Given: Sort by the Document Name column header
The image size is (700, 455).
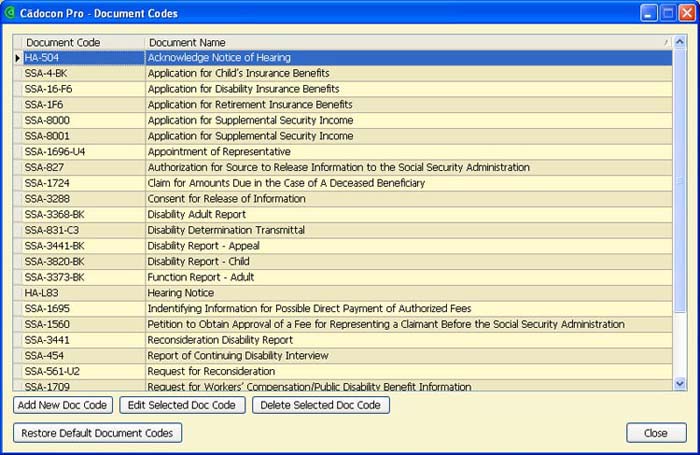Looking at the screenshot, I should click(400, 43).
